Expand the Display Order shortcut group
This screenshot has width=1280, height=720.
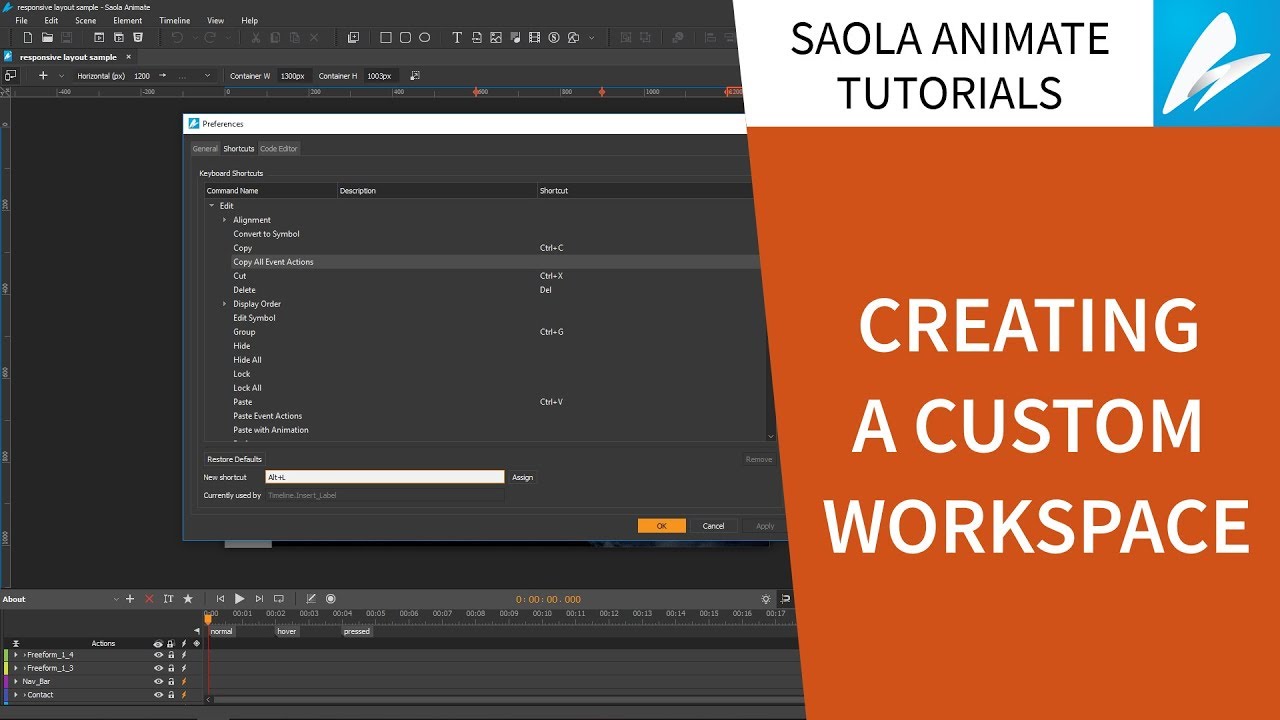click(225, 304)
